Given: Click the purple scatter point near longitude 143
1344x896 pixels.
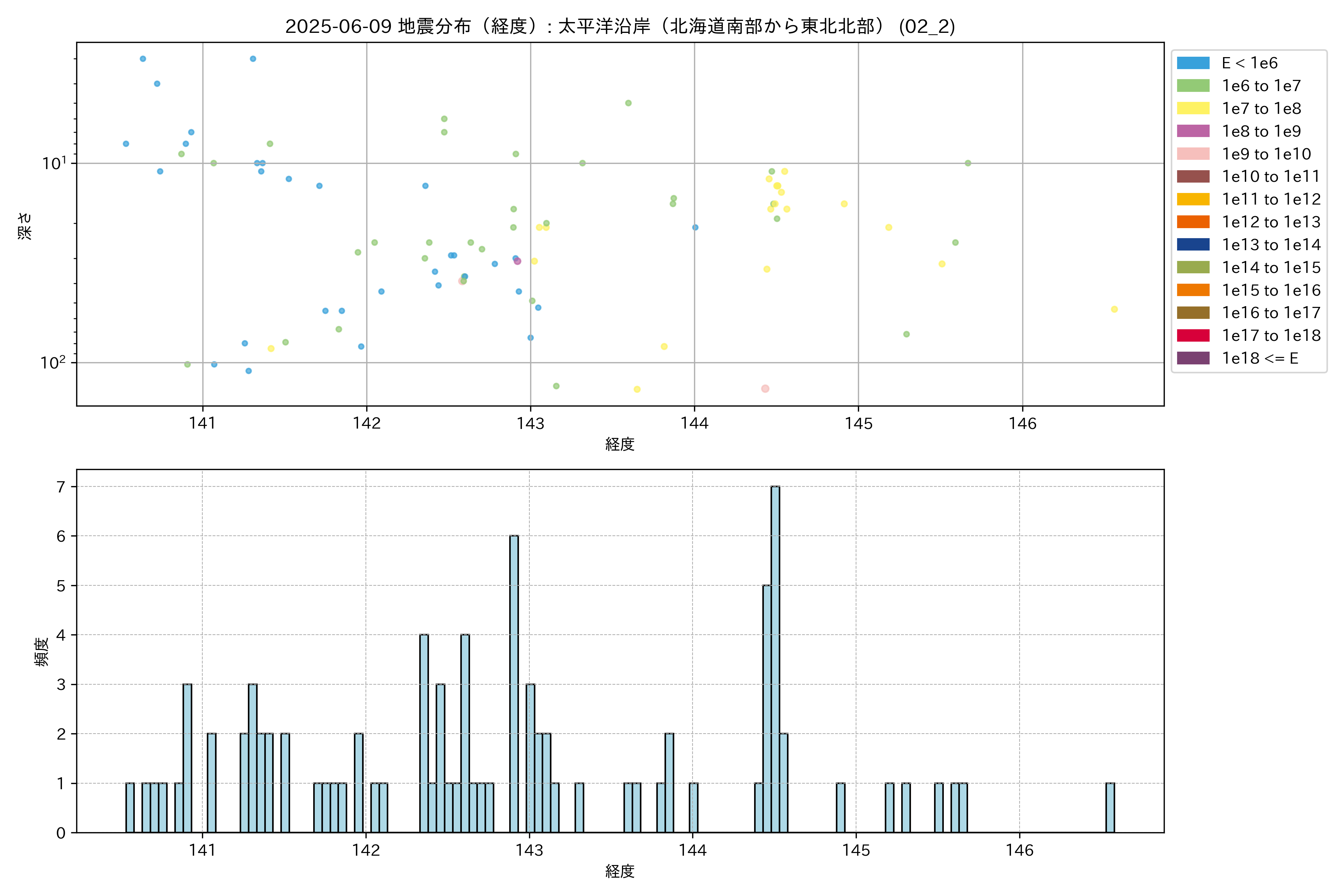Looking at the screenshot, I should [518, 261].
